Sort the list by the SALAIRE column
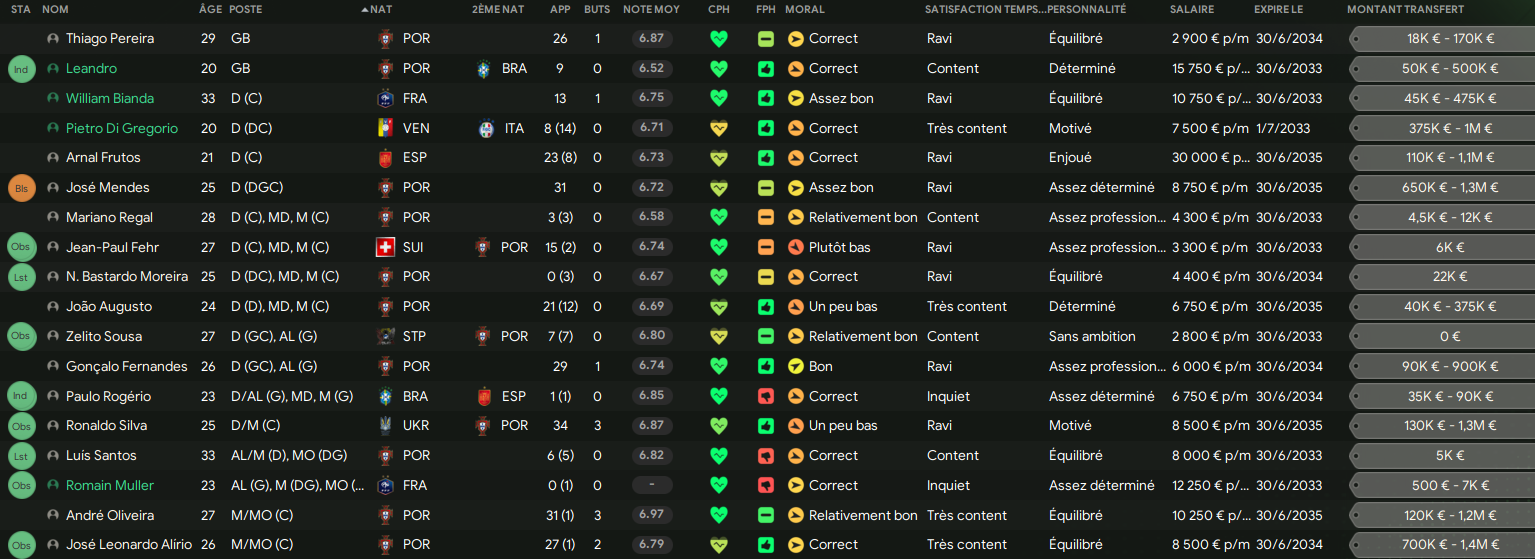The width and height of the screenshot is (1535, 559). pyautogui.click(x=1192, y=9)
